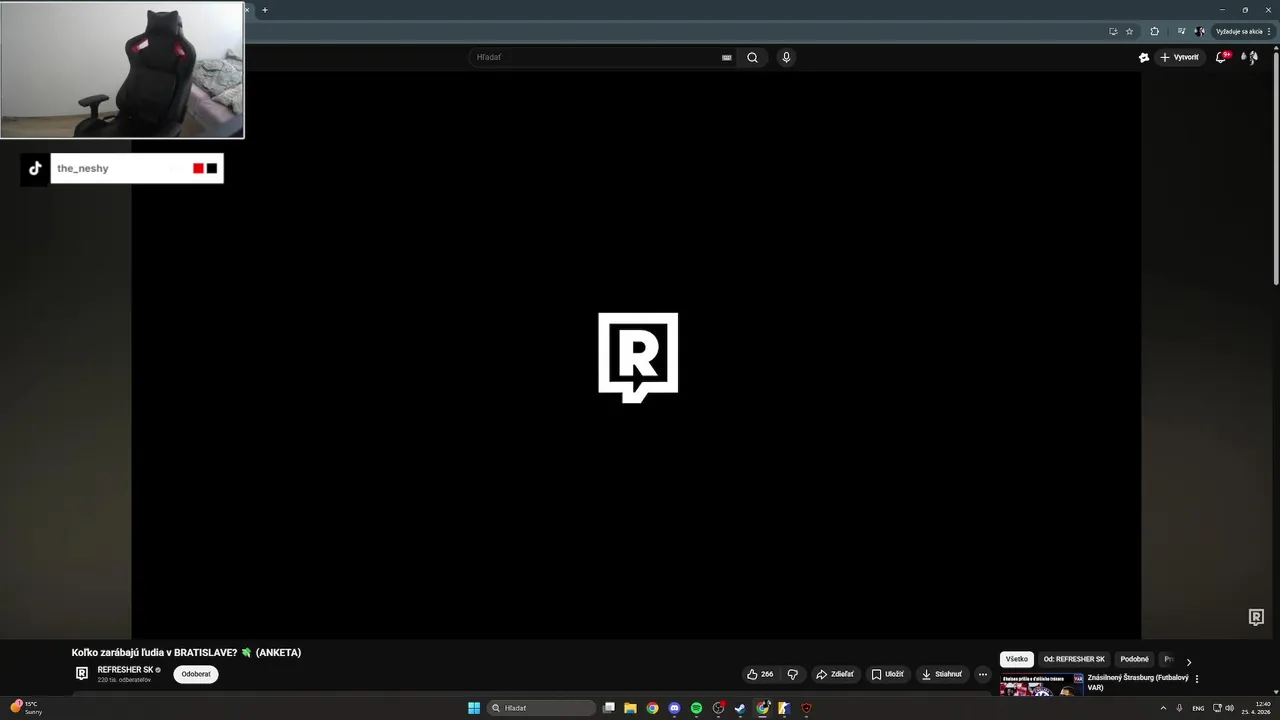Open File Explorer from taskbar
This screenshot has width=1280, height=720.
coord(630,708)
